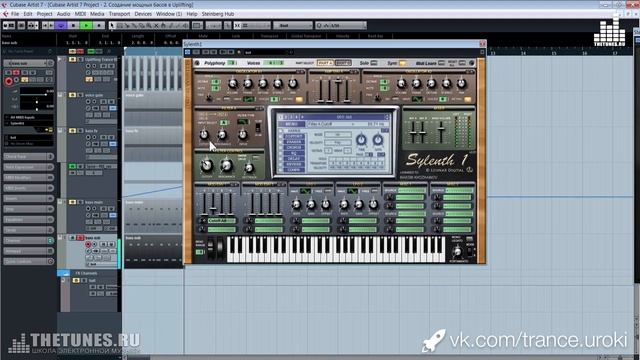The width and height of the screenshot is (640, 360).
Task: Select the DELAY effect button
Action: pyautogui.click(x=294, y=159)
